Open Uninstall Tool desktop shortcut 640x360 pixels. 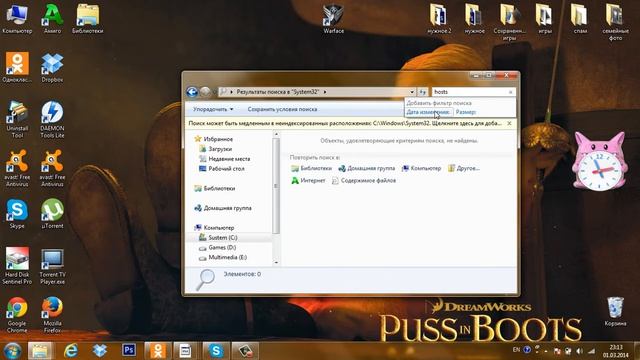pos(17,119)
